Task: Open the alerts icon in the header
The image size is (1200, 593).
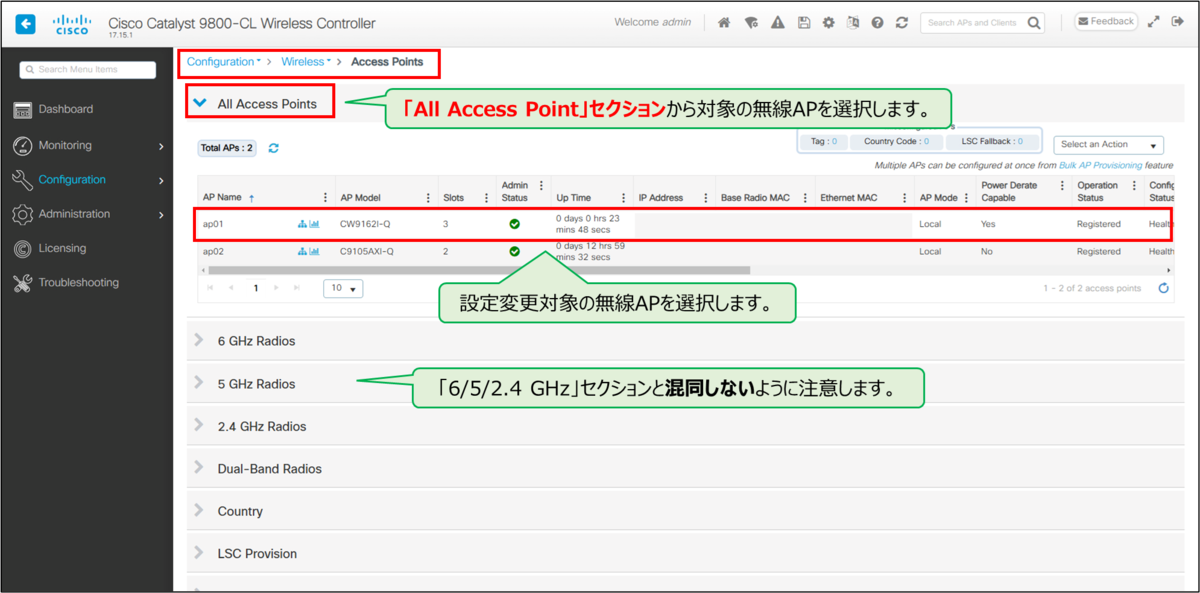Action: [778, 21]
